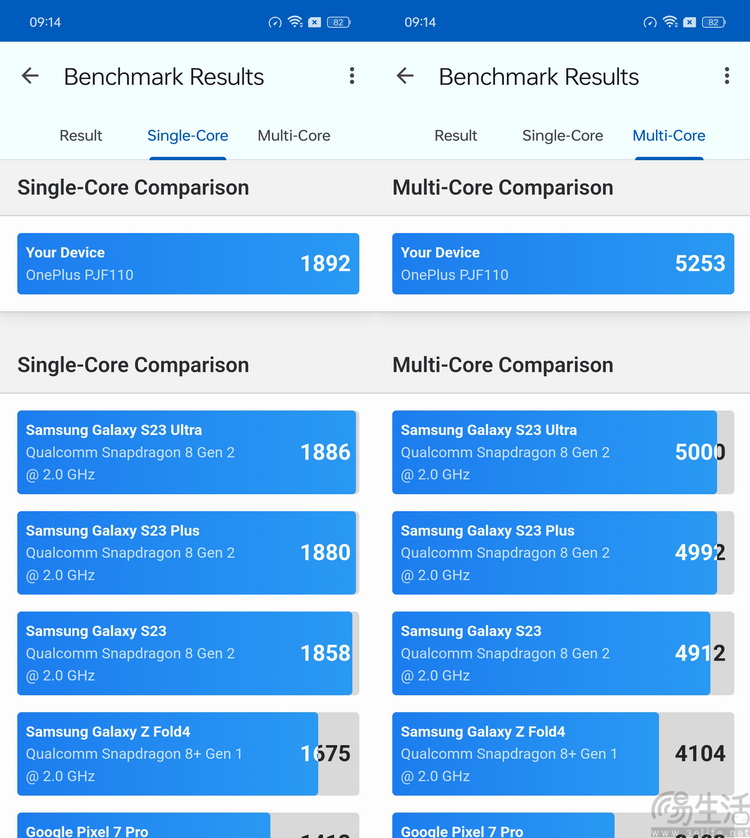The width and height of the screenshot is (750, 838).
Task: Tap Your Device card showing score 1892
Action: click(188, 263)
